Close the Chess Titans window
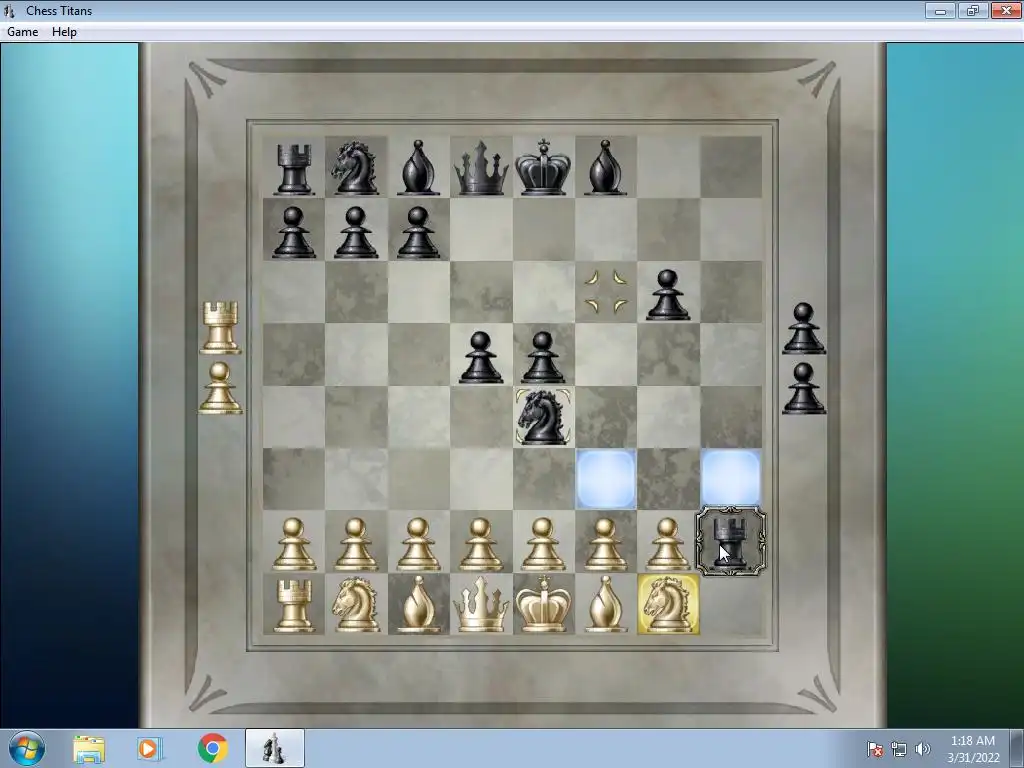Screen dimensions: 1024x768 tap(1006, 10)
